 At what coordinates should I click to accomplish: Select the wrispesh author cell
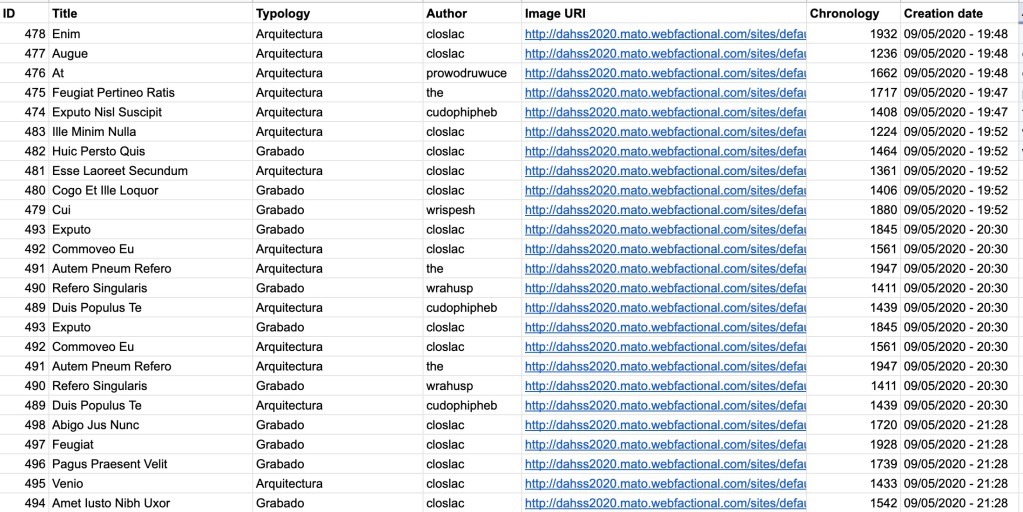(x=472, y=210)
